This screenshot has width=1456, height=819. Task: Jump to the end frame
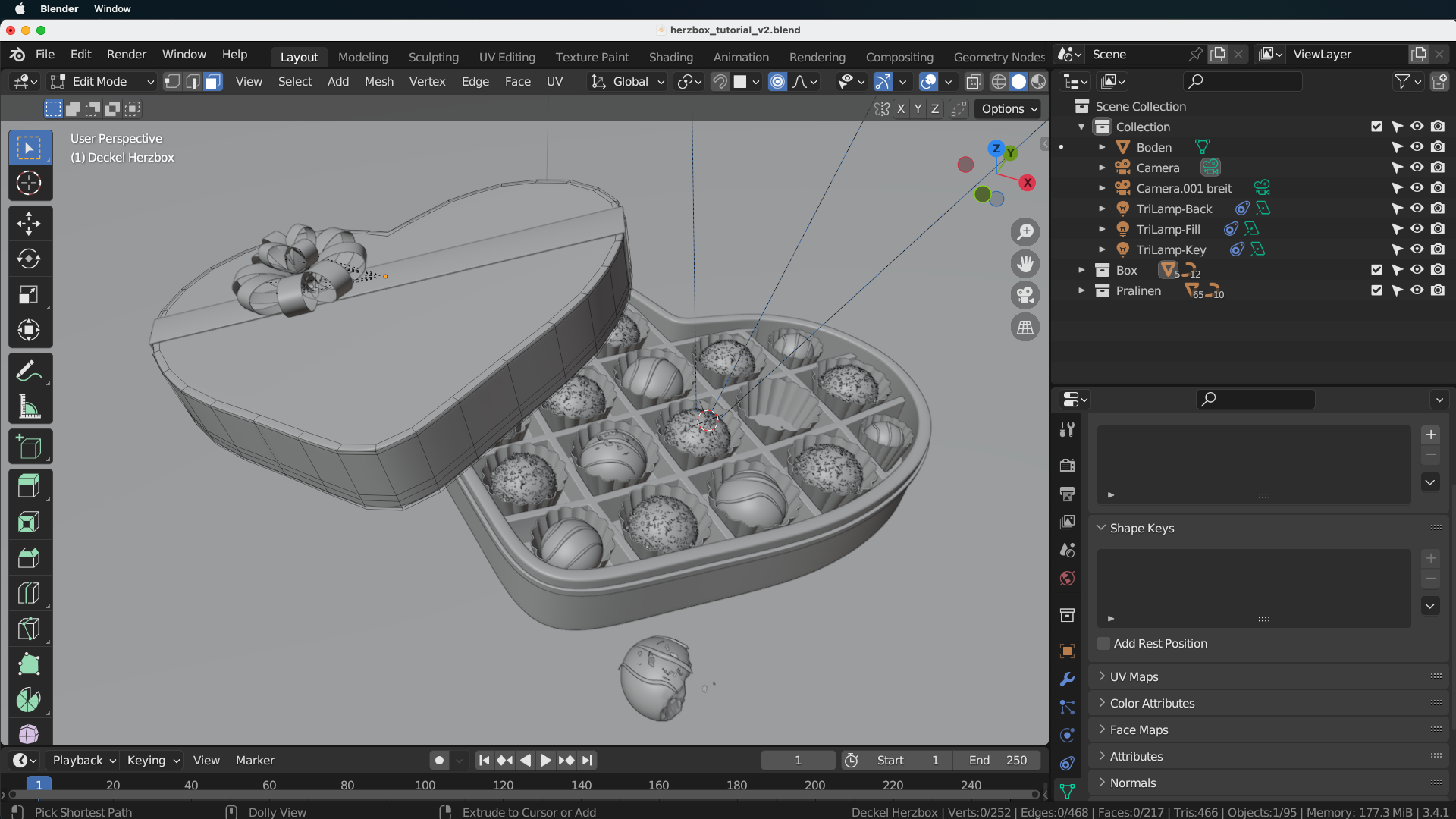(x=588, y=760)
